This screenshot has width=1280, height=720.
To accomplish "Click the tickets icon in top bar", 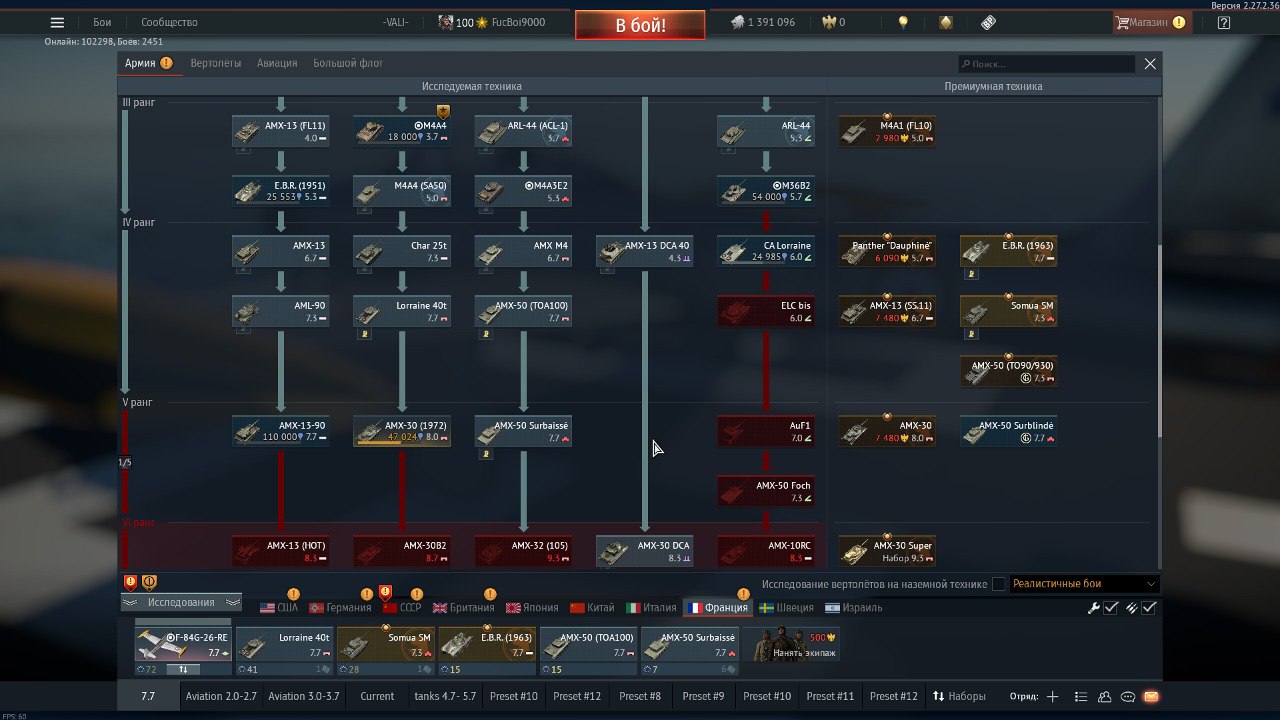I will 988,22.
